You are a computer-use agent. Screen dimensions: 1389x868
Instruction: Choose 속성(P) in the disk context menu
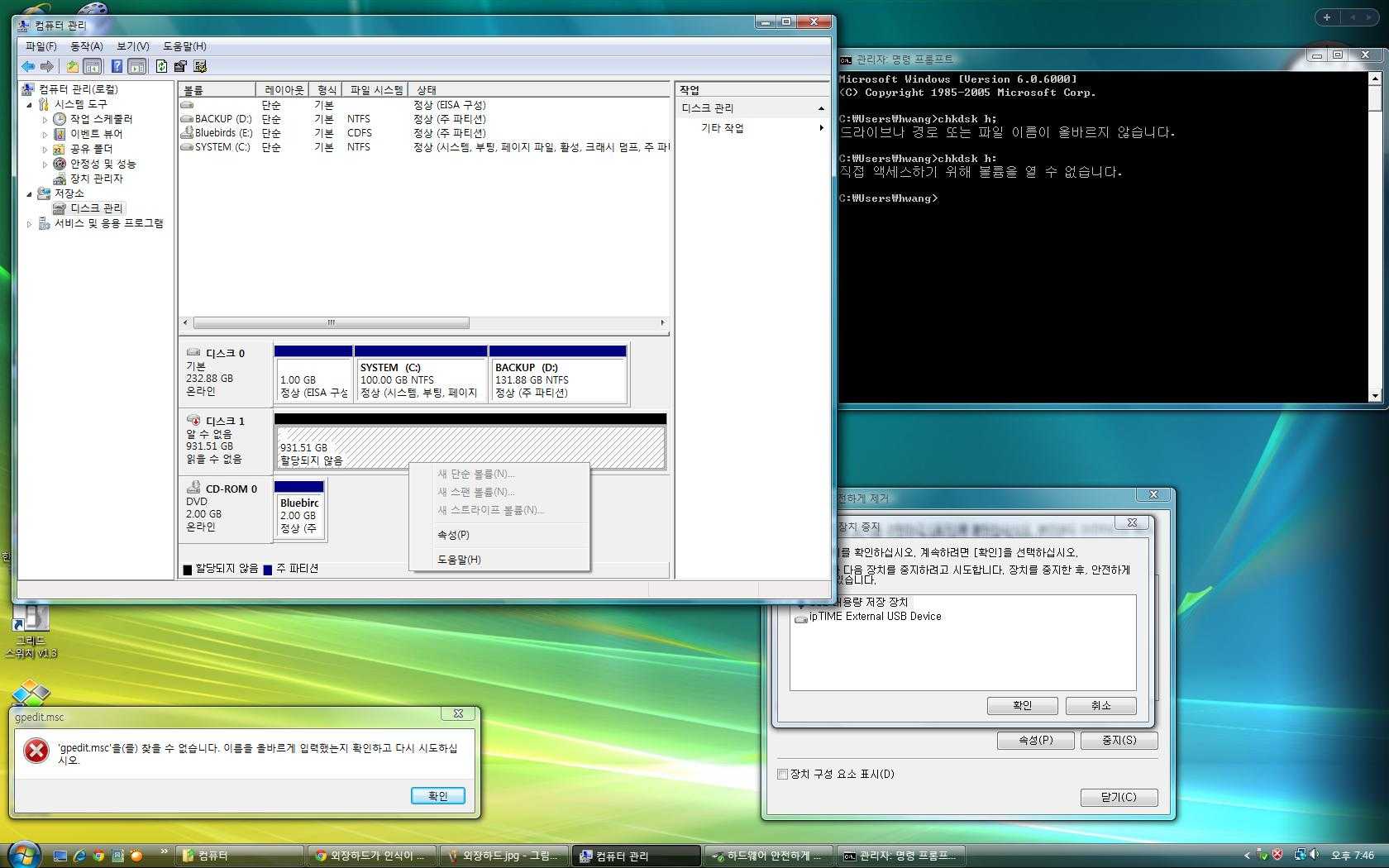[499, 535]
